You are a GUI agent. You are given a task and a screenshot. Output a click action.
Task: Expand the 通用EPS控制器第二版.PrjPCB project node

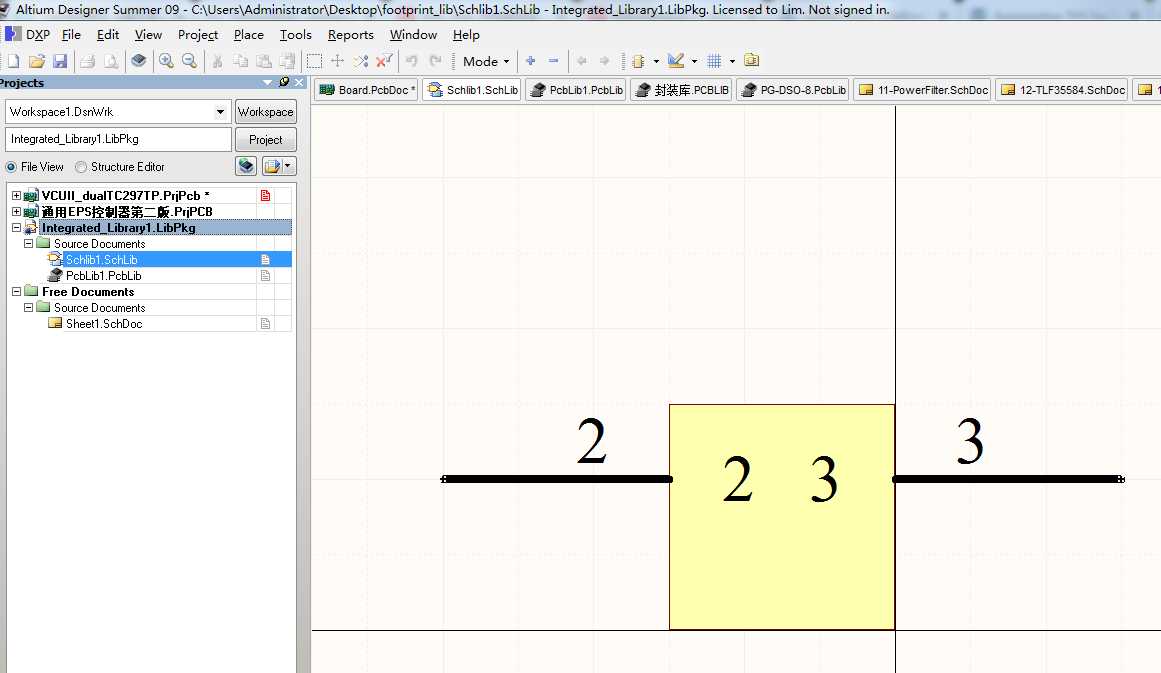pos(16,212)
